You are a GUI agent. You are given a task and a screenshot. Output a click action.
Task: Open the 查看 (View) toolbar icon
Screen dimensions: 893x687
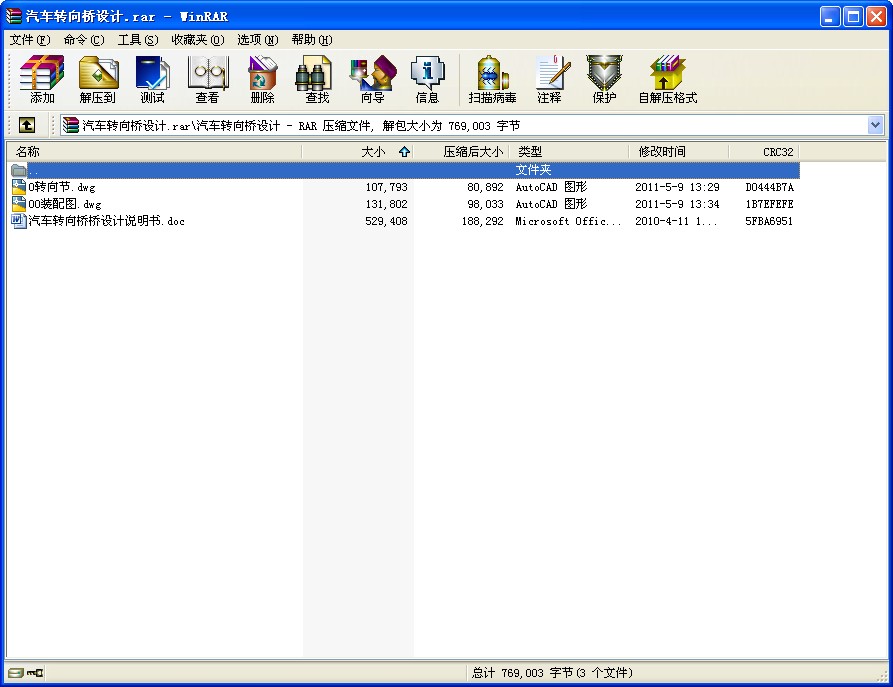tap(207, 79)
